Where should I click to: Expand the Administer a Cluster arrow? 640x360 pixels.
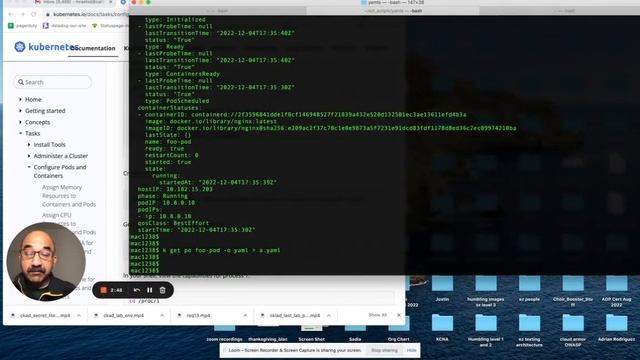29,156
